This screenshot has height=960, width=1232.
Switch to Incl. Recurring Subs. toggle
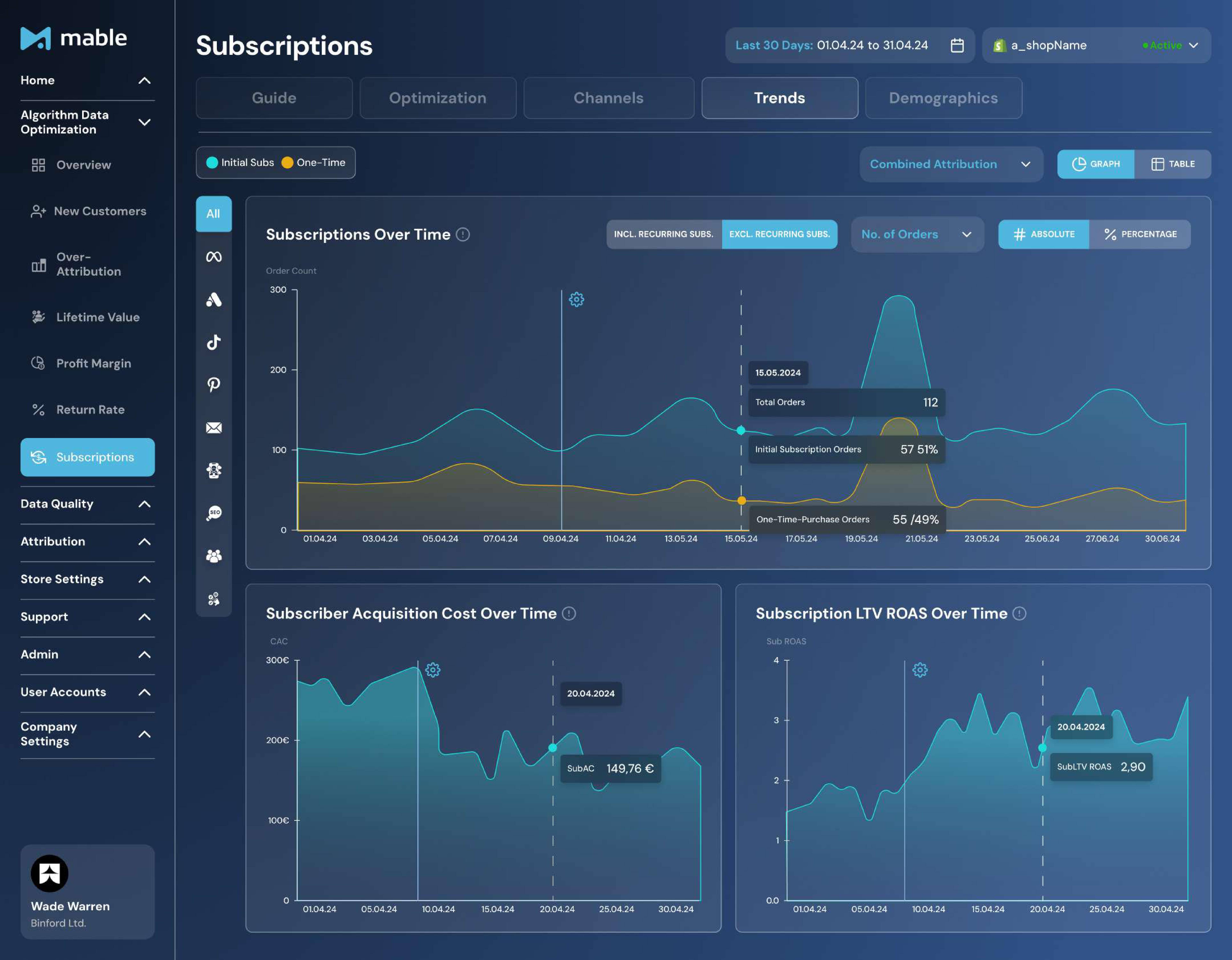click(x=663, y=234)
